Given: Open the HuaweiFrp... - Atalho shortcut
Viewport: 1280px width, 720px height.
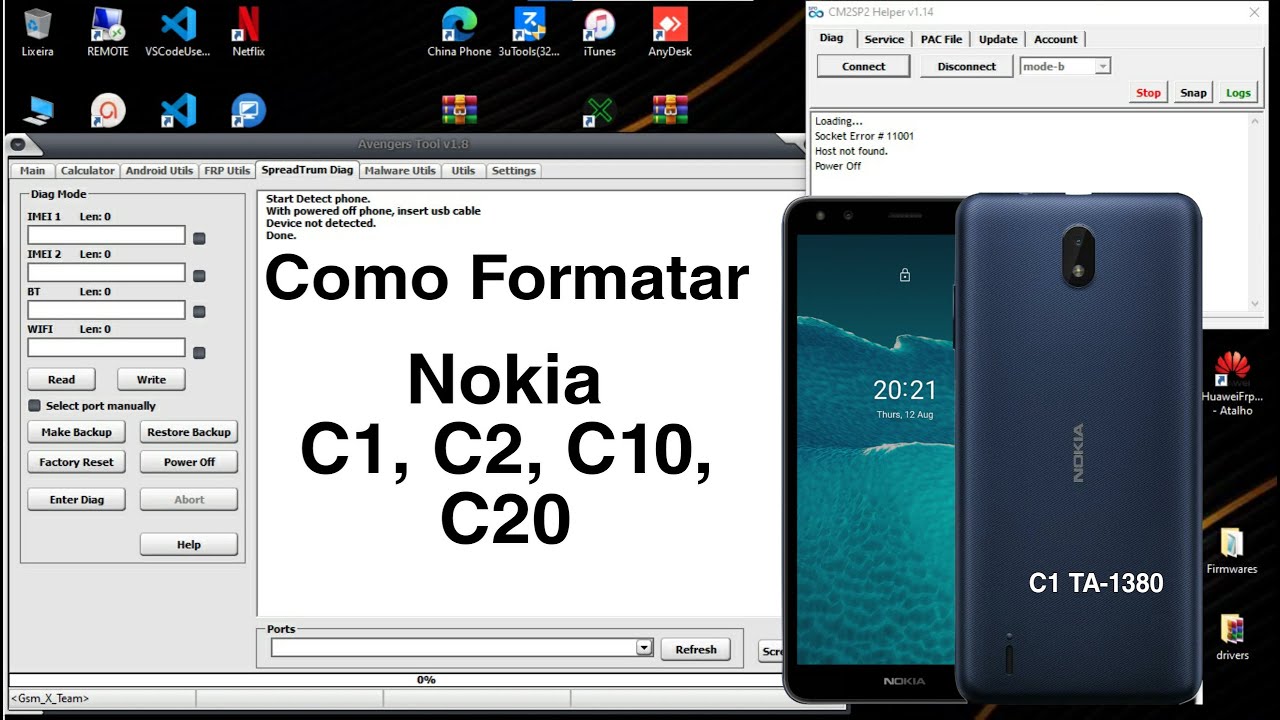Looking at the screenshot, I should [1232, 383].
